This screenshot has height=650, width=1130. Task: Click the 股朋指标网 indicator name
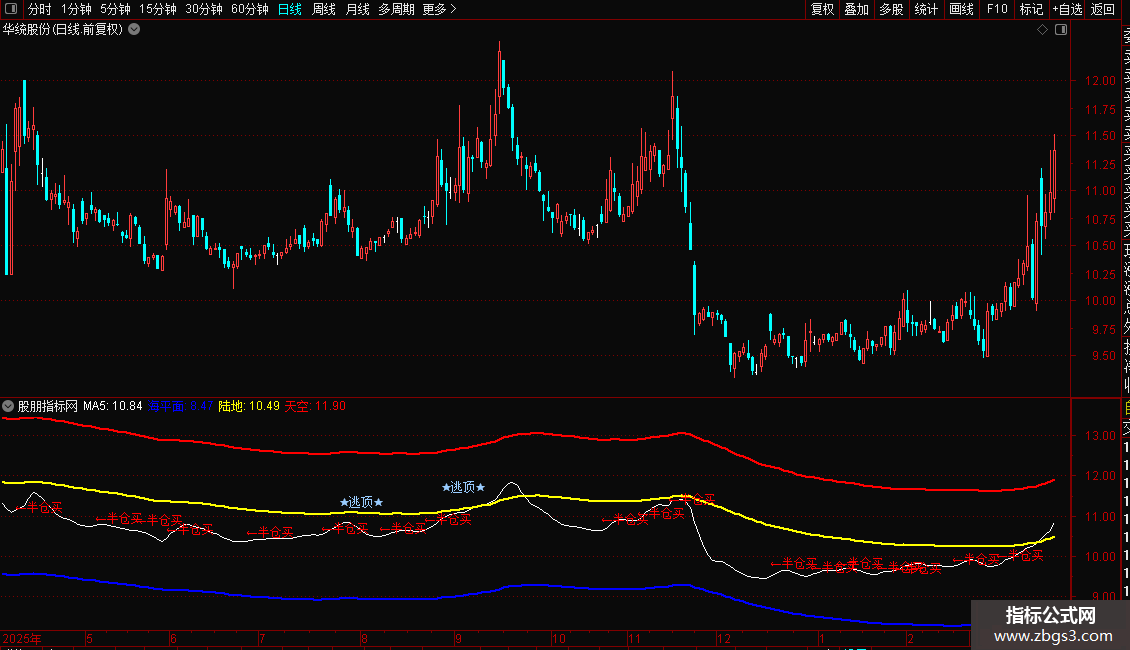pyautogui.click(x=48, y=406)
